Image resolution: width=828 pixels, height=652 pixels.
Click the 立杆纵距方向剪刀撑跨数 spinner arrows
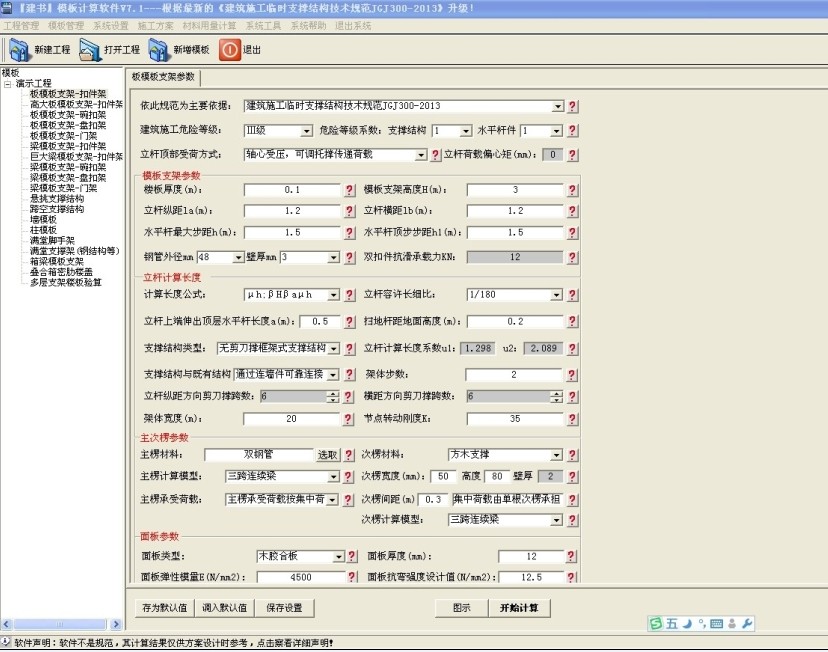[332, 396]
